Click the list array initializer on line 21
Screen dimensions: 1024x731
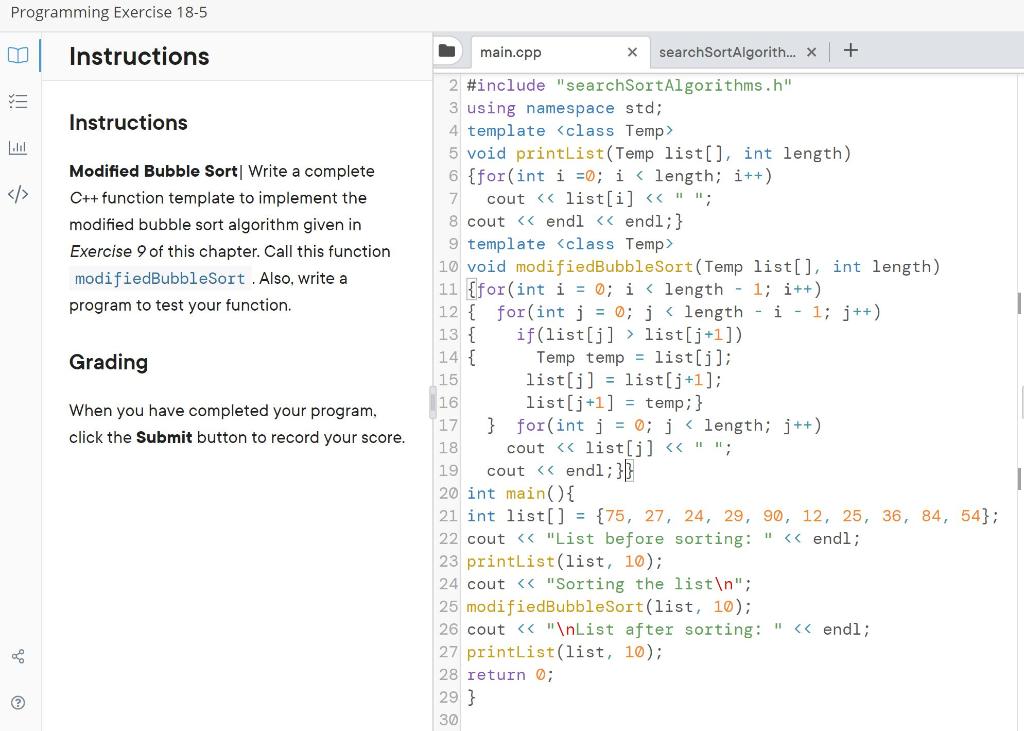(x=792, y=516)
